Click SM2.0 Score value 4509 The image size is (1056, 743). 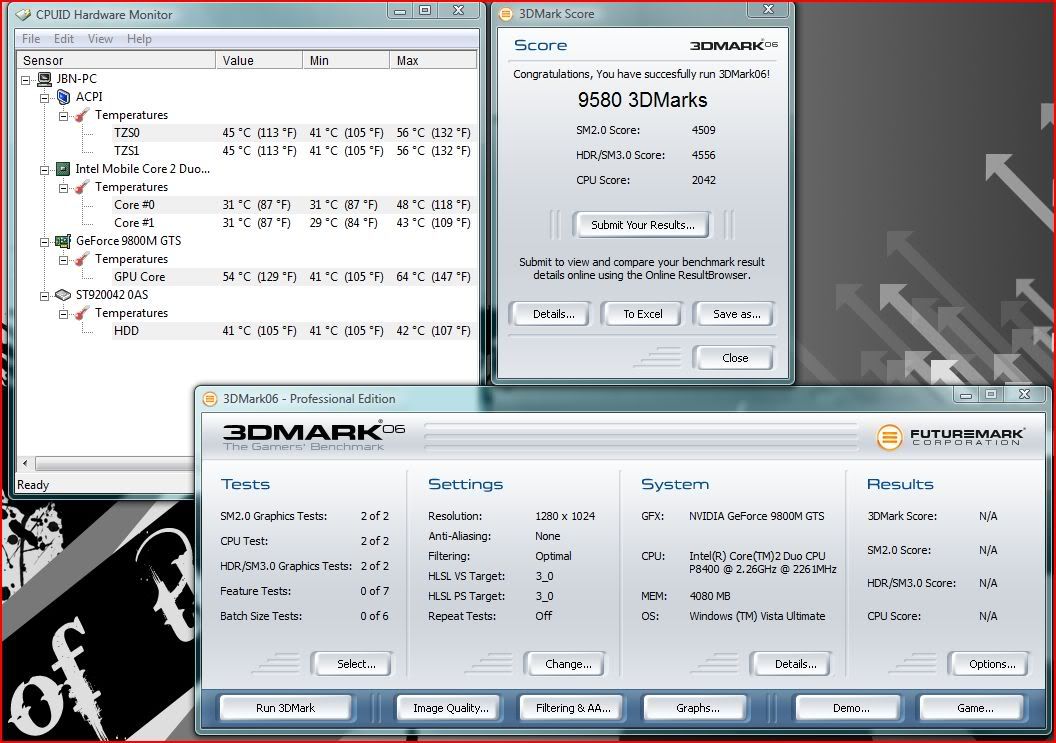point(704,130)
